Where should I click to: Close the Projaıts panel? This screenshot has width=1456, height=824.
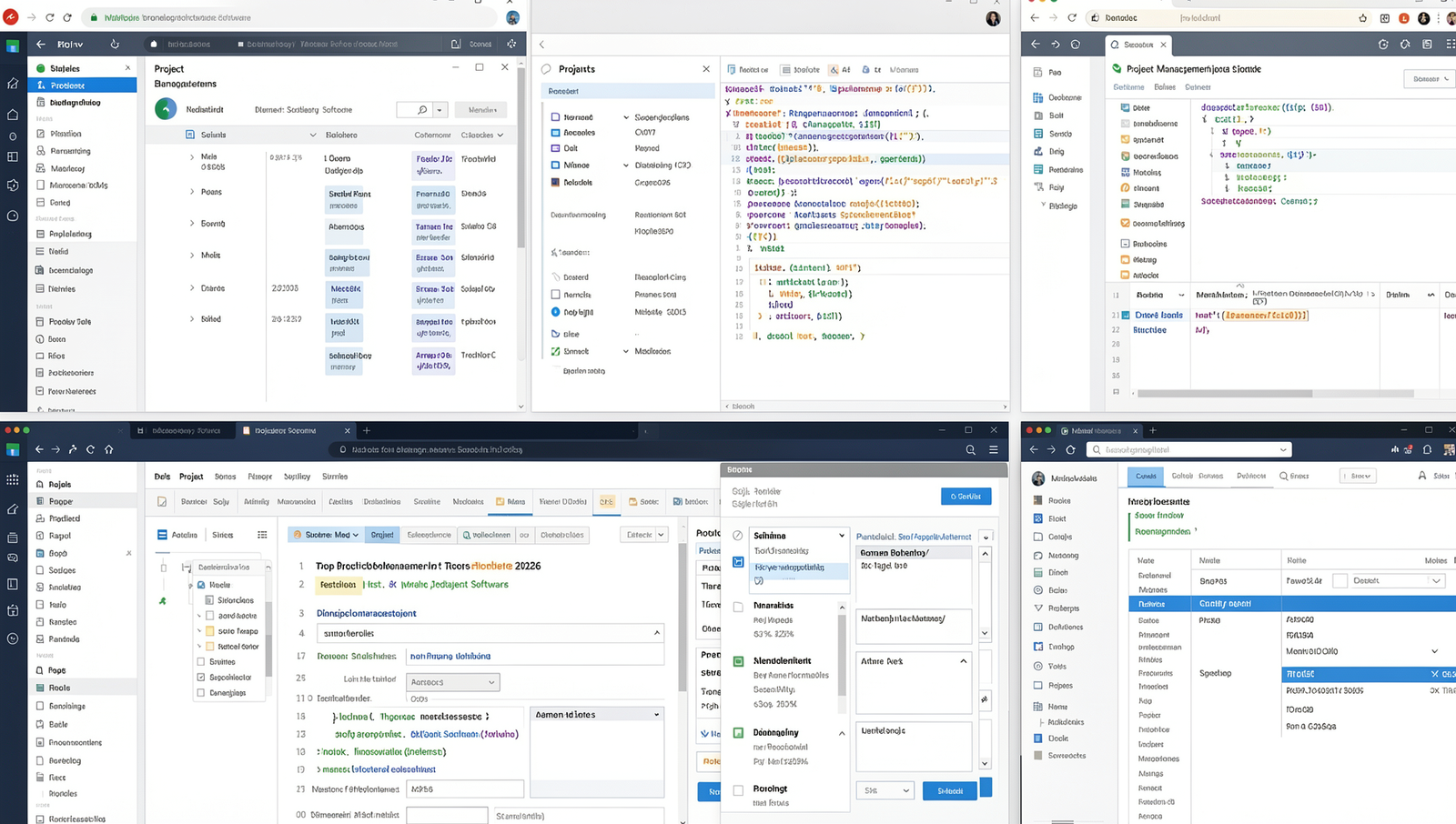click(x=706, y=69)
